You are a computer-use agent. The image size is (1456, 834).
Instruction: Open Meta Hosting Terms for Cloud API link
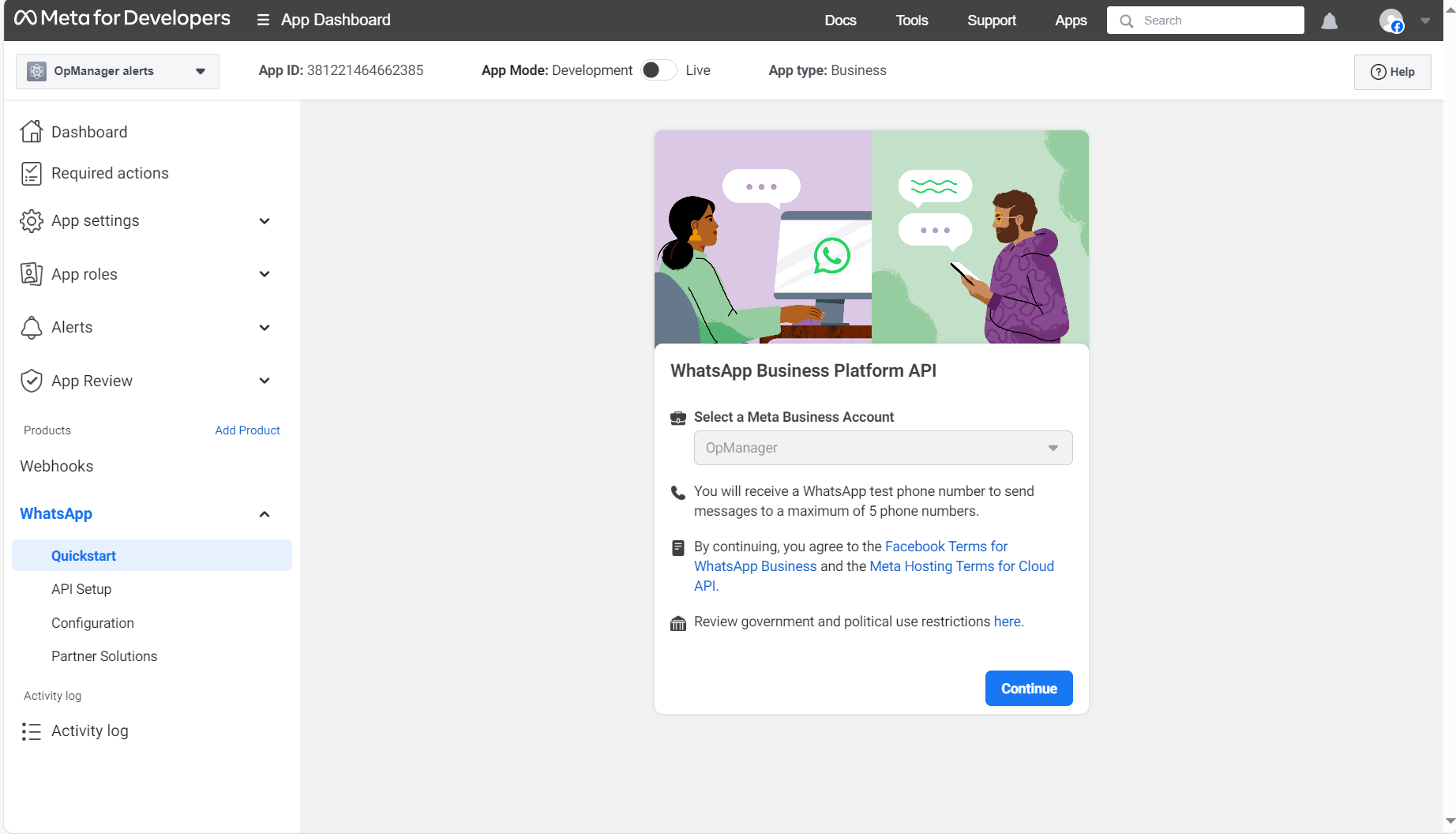click(961, 566)
